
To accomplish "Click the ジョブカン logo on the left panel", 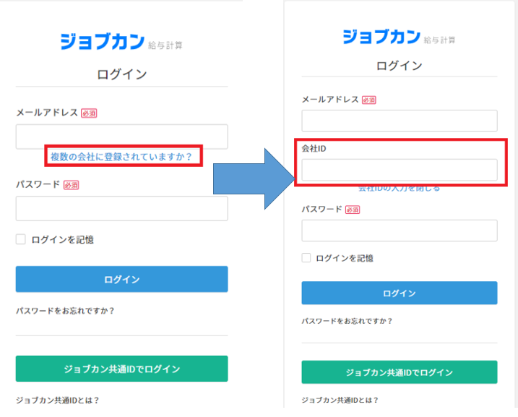I will [121, 42].
